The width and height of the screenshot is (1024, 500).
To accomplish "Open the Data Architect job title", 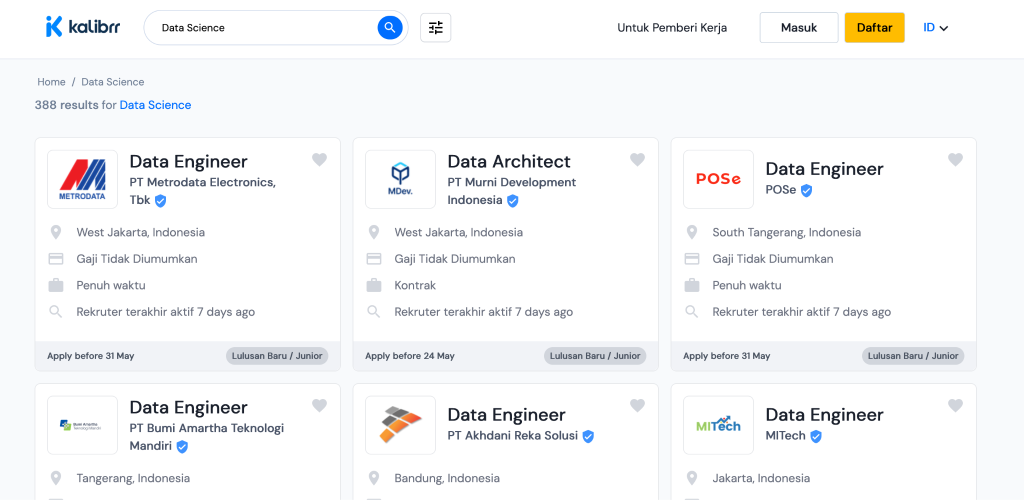I will (509, 161).
